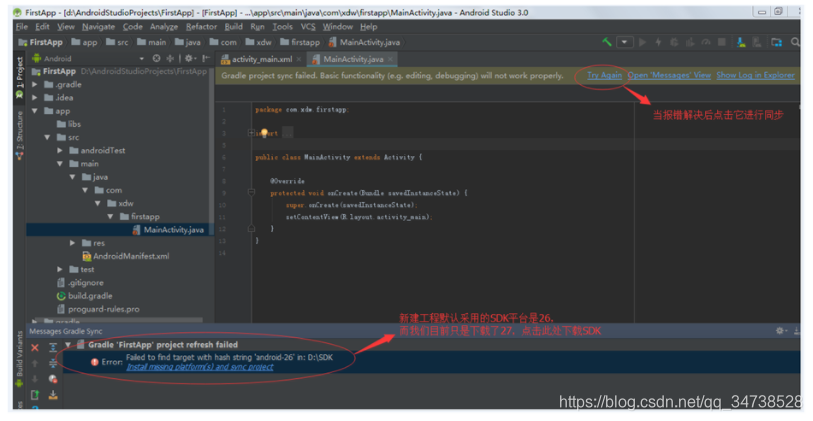The height and width of the screenshot is (421, 813).
Task: Select AndroidManifest.xml in project tree
Action: [125, 256]
